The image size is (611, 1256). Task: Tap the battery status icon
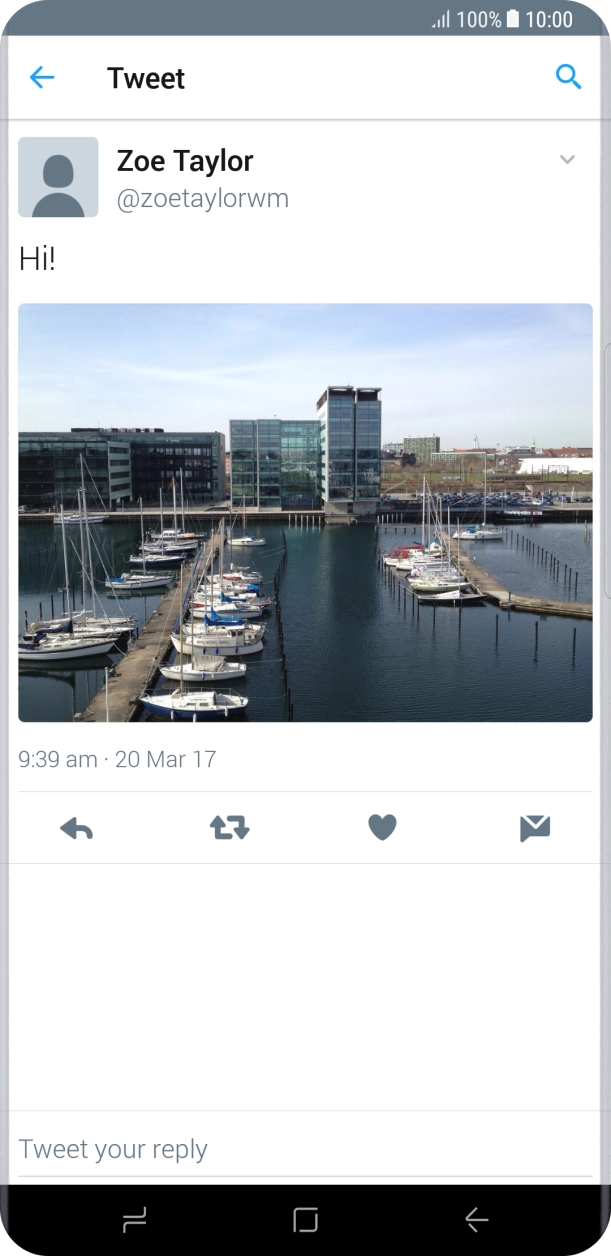pos(513,19)
